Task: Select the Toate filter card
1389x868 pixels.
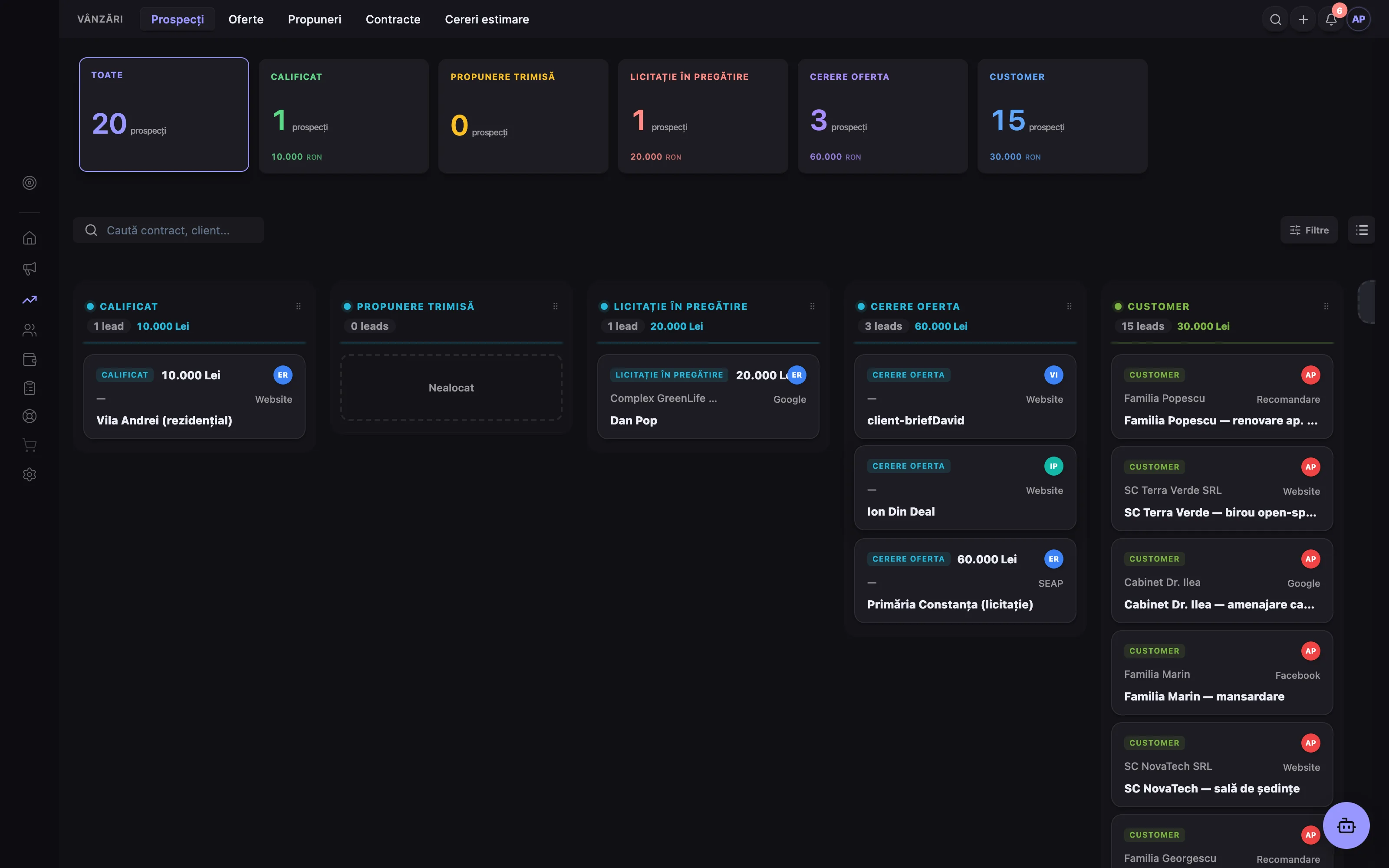Action: (164, 114)
